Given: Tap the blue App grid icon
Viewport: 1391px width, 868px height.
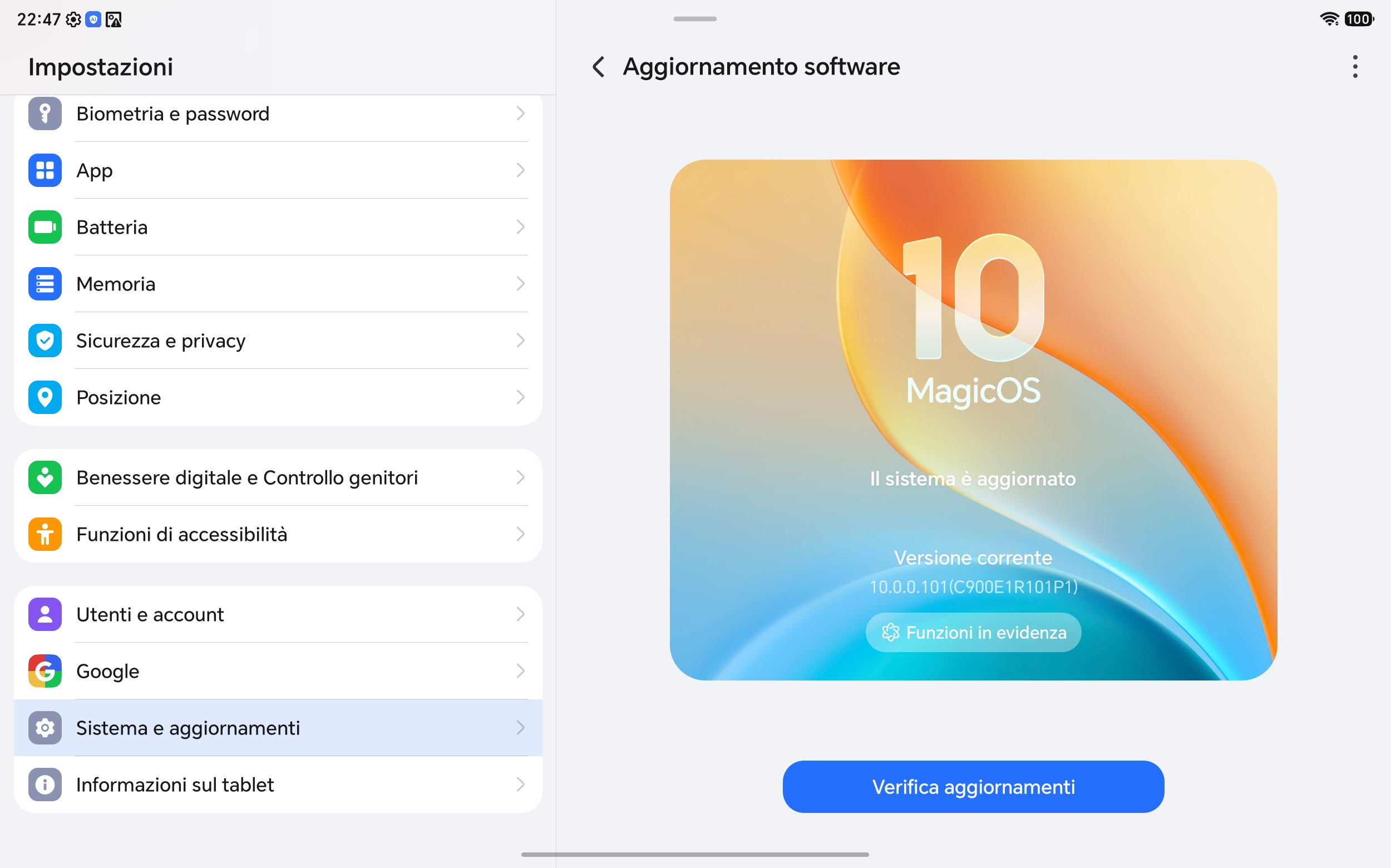Looking at the screenshot, I should point(45,170).
